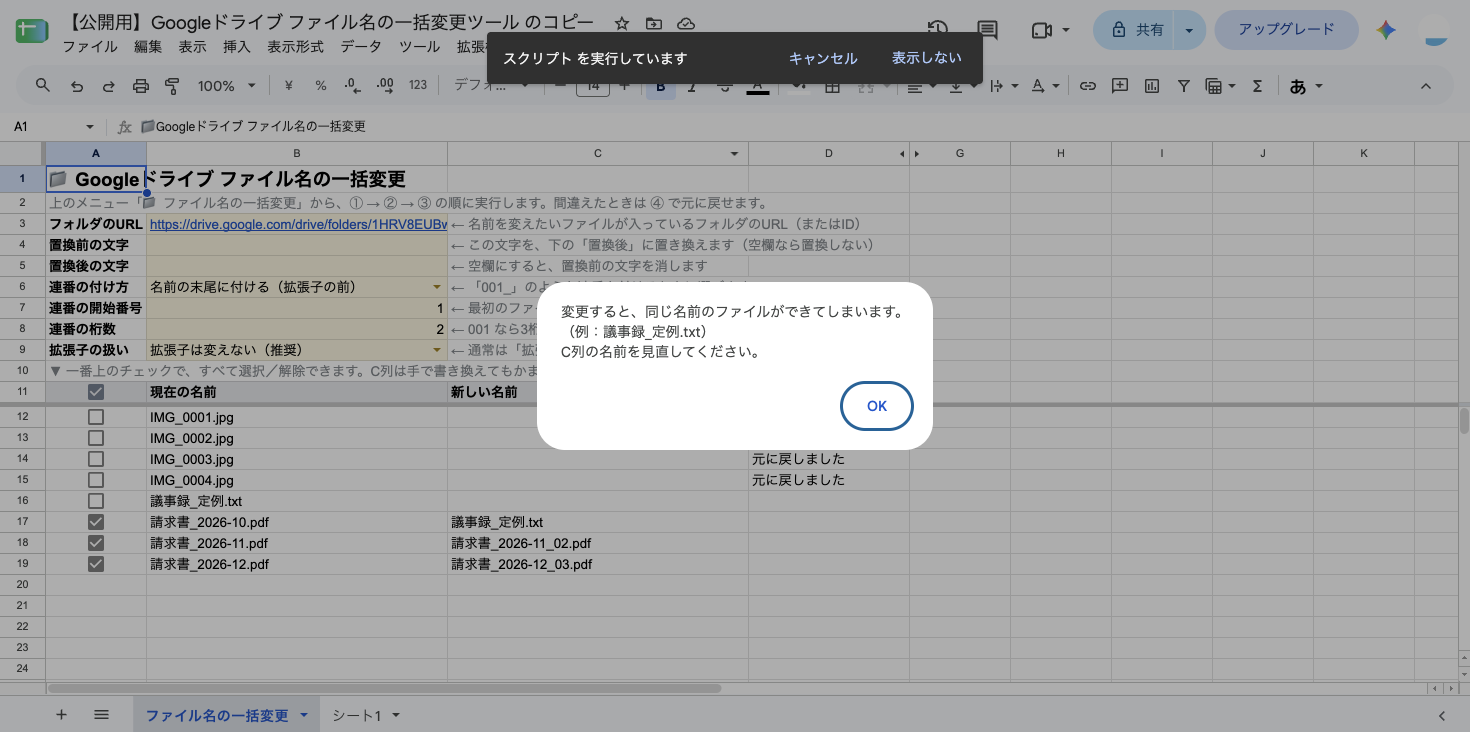Check the box for IMG_0002.jpg
The height and width of the screenshot is (732, 1470).
point(96,438)
